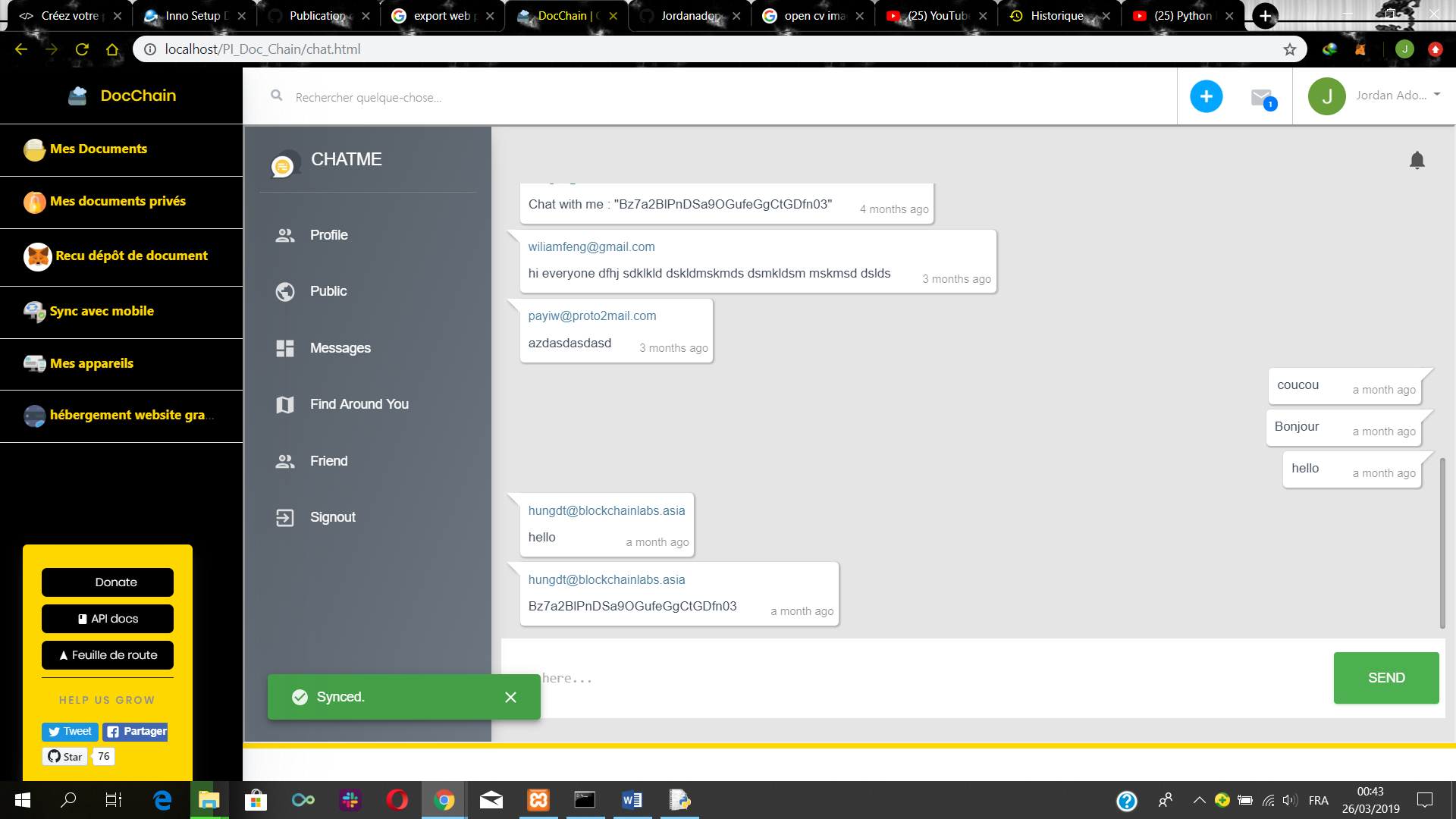Click the chat notification bell icon
The image size is (1456, 819).
click(1417, 160)
